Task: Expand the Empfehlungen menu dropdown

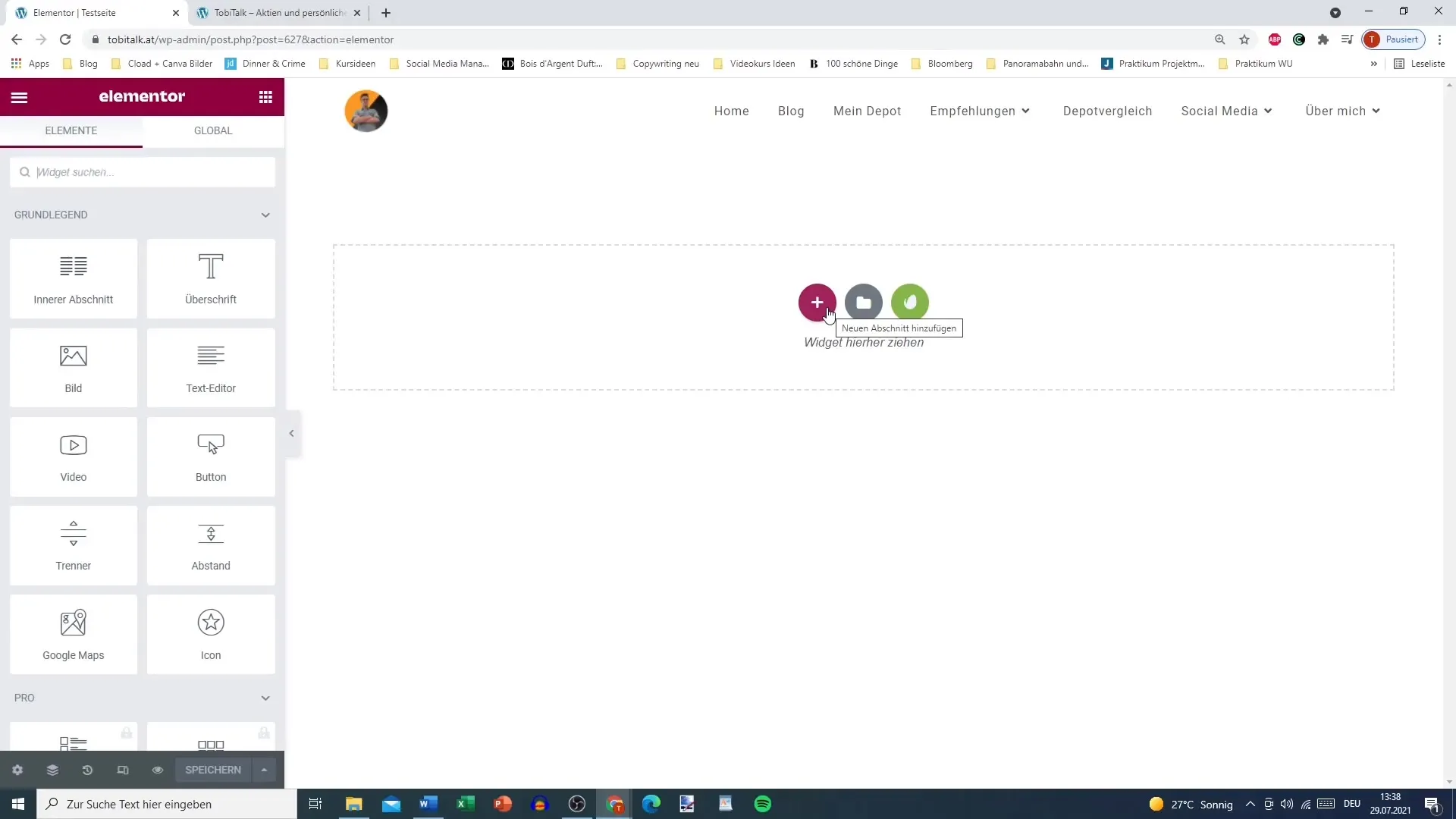Action: (x=1025, y=111)
